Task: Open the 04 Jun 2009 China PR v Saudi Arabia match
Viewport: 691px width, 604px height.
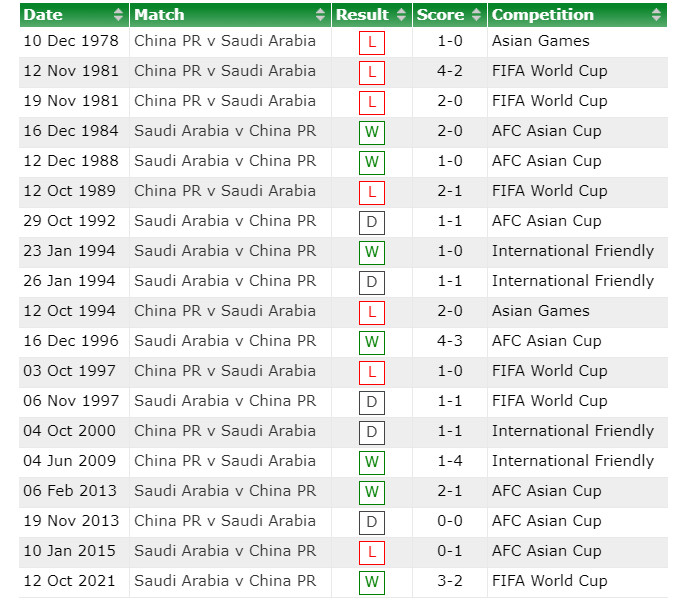Action: coord(225,461)
